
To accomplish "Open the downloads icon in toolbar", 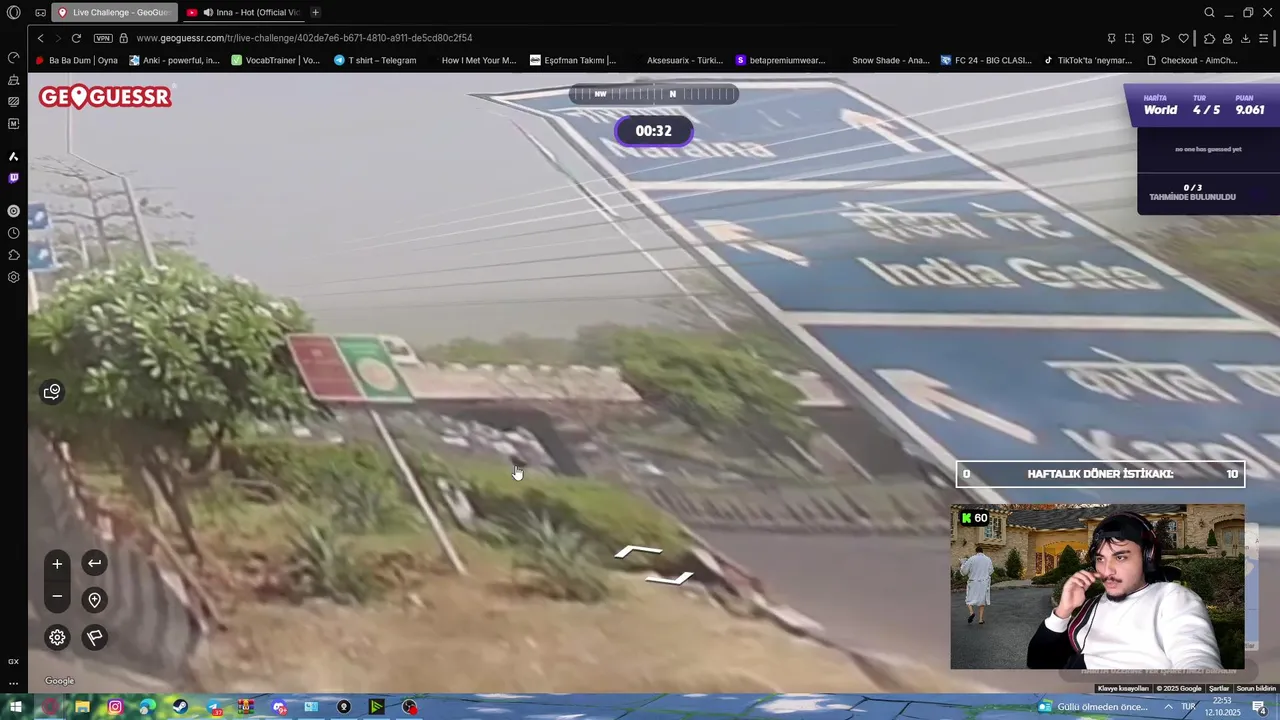I will 1245,38.
